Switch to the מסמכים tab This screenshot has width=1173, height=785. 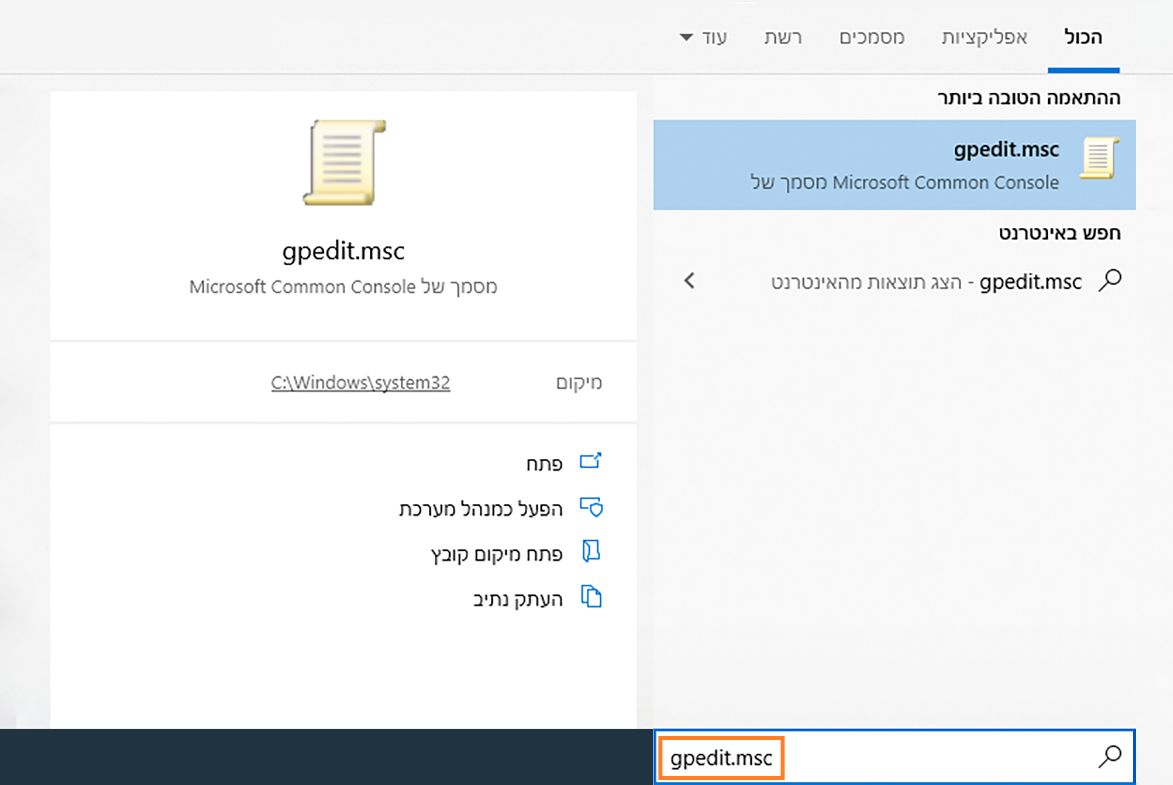tap(872, 37)
